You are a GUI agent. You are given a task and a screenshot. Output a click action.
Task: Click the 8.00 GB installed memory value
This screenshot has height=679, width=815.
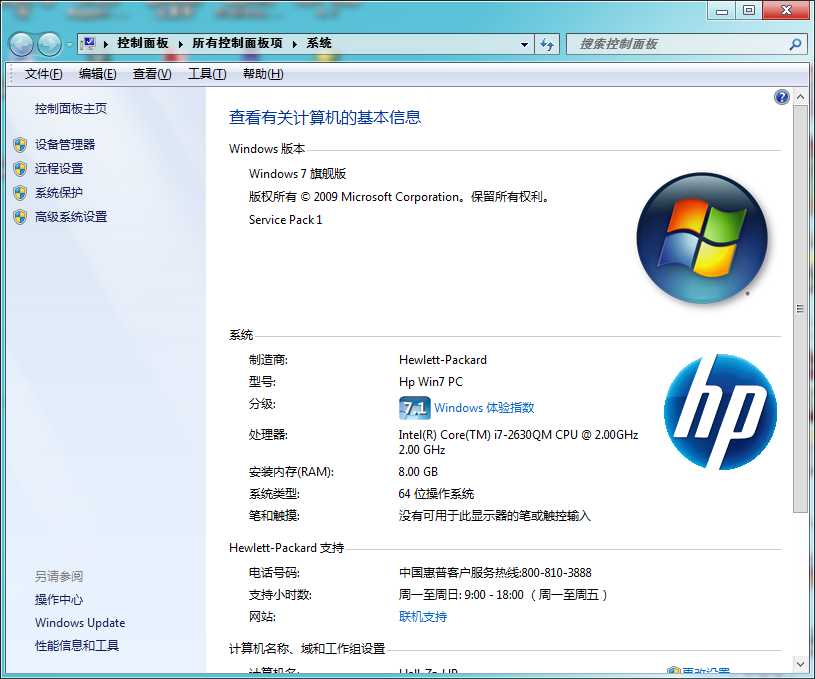point(418,472)
